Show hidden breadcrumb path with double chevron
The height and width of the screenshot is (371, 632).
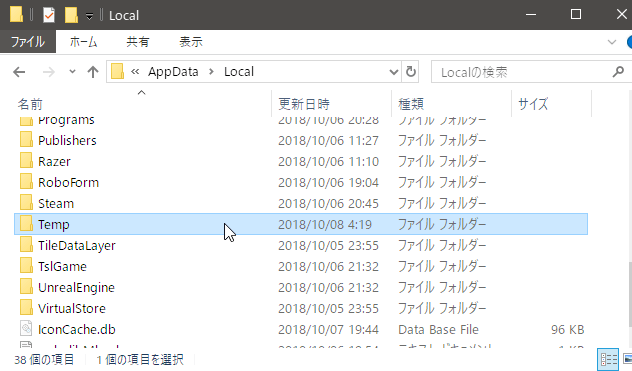[x=135, y=72]
